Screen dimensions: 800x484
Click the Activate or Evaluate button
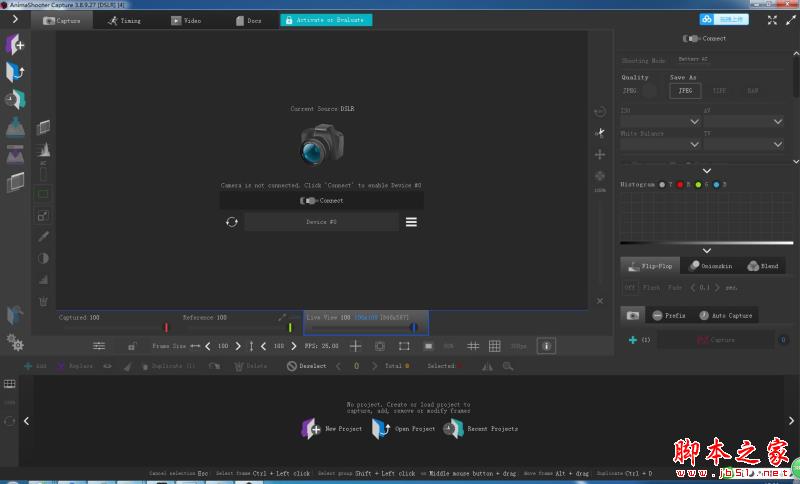(x=326, y=20)
